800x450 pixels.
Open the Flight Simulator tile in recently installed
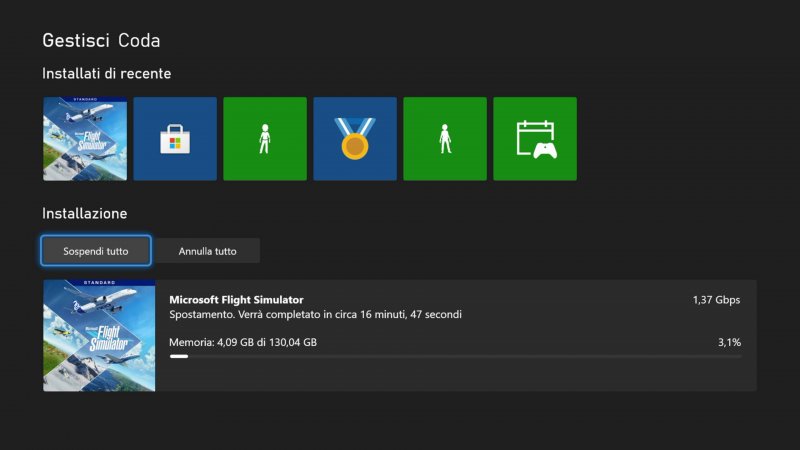click(x=85, y=139)
